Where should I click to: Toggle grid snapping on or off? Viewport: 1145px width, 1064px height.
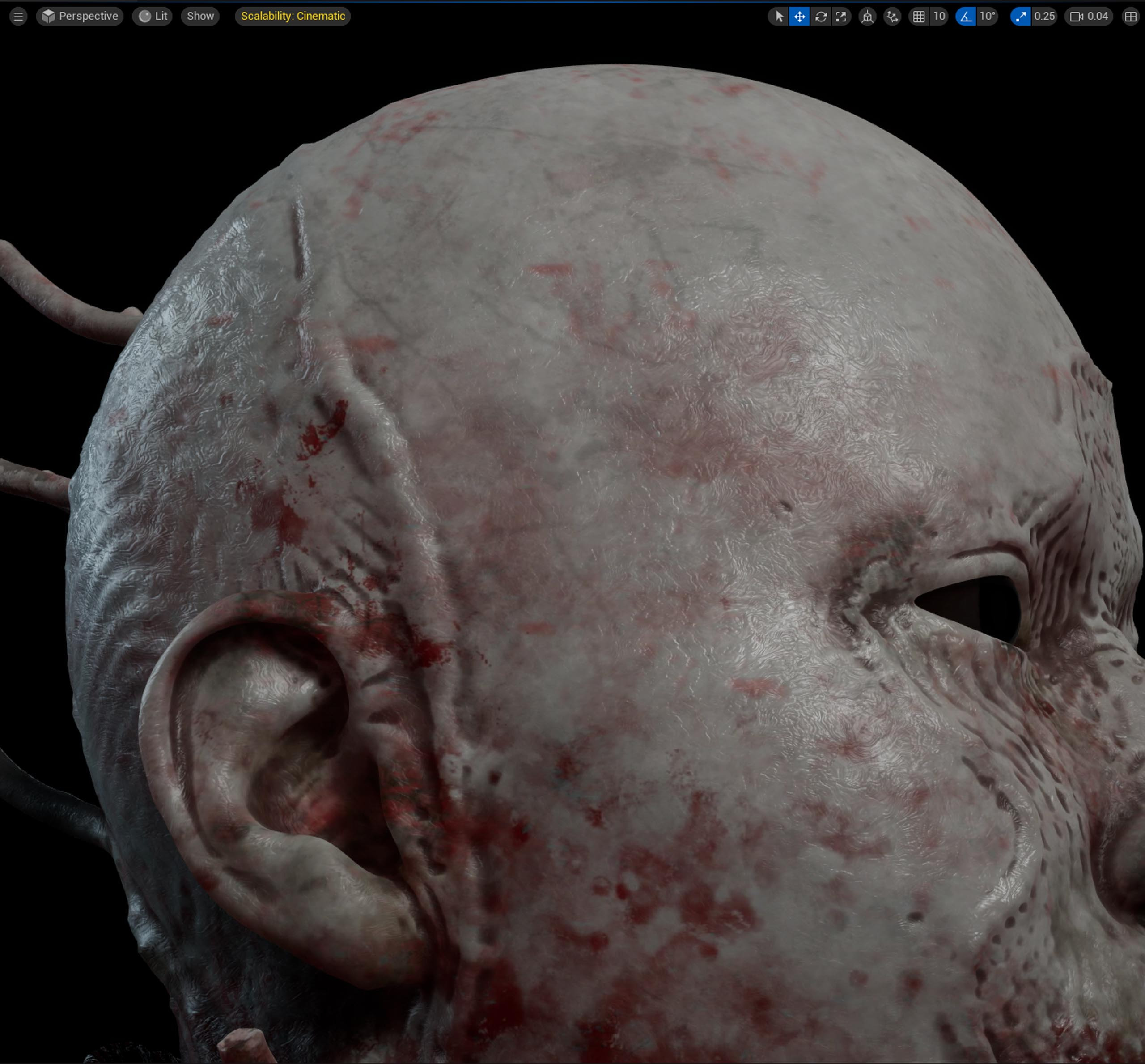919,17
